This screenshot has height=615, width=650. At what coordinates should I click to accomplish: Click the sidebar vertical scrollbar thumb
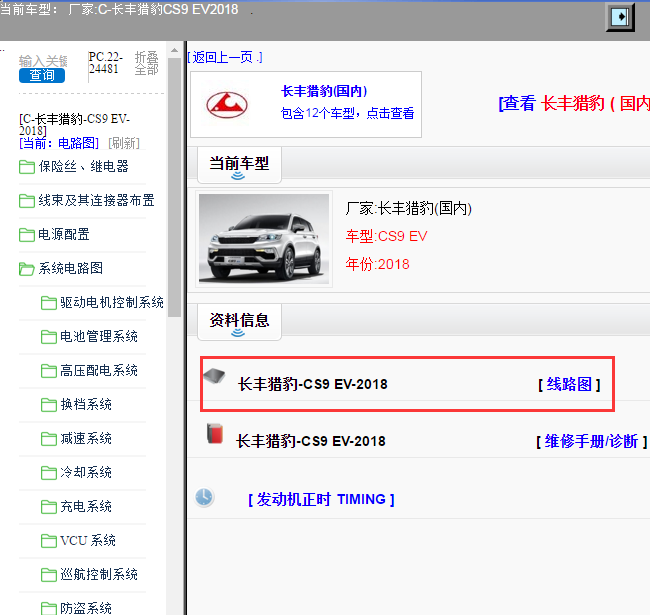[175, 187]
